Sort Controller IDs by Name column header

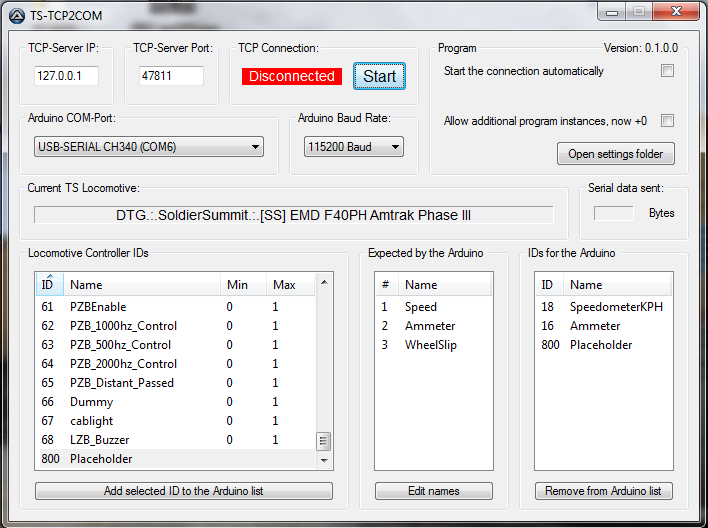pos(142,285)
